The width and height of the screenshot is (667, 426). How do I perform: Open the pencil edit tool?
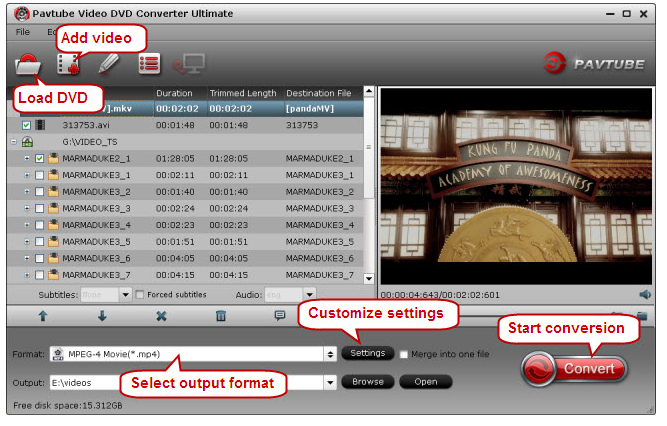click(107, 64)
